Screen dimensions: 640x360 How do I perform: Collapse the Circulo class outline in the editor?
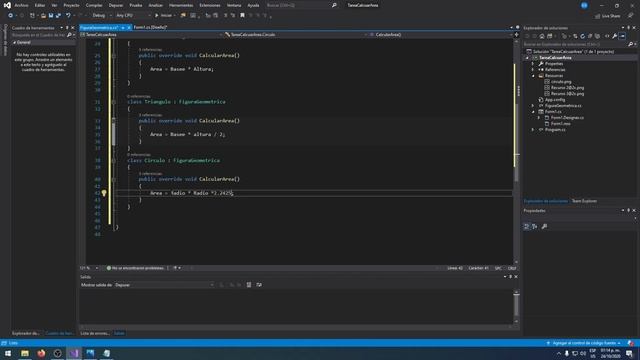point(114,161)
